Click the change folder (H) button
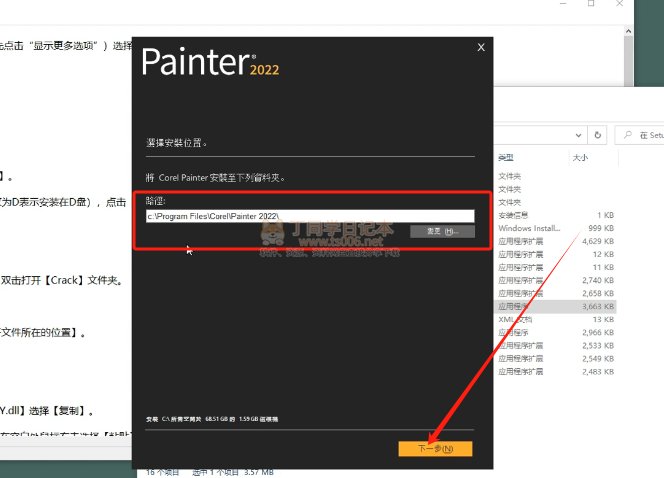The image size is (664, 478). click(442, 231)
